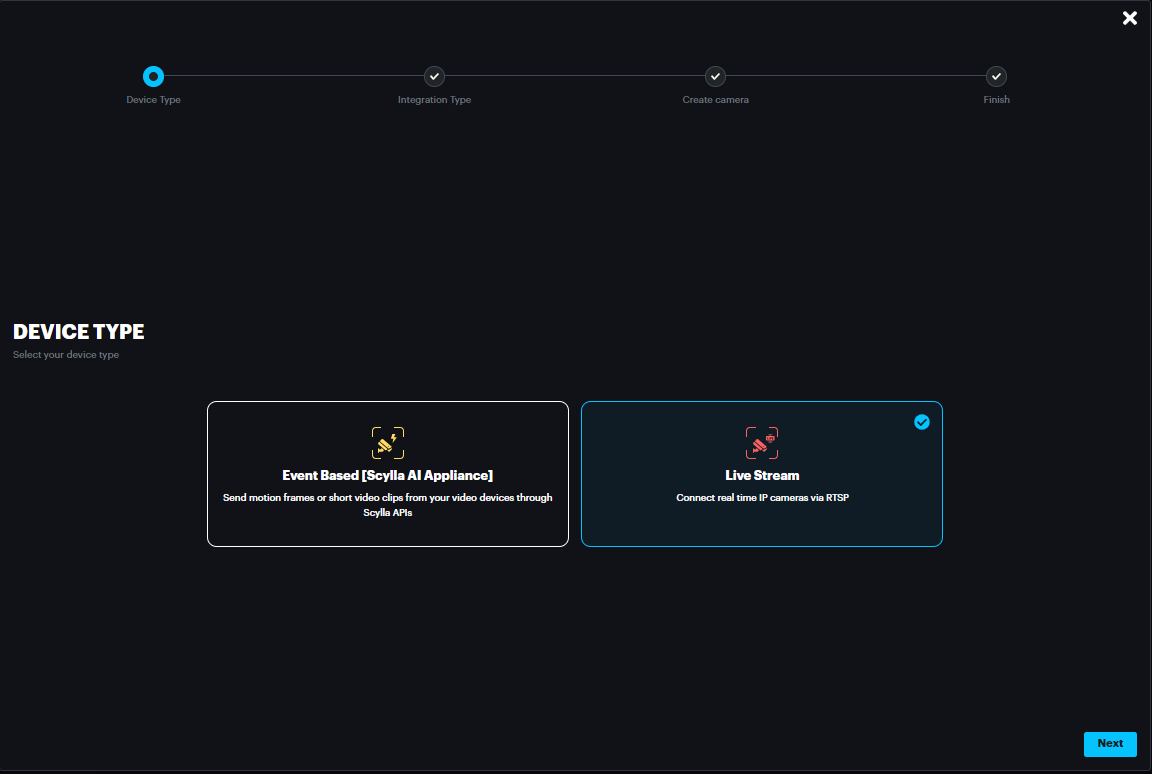Click the Live Stream title text
The width and height of the screenshot is (1152, 774).
pyautogui.click(x=761, y=476)
